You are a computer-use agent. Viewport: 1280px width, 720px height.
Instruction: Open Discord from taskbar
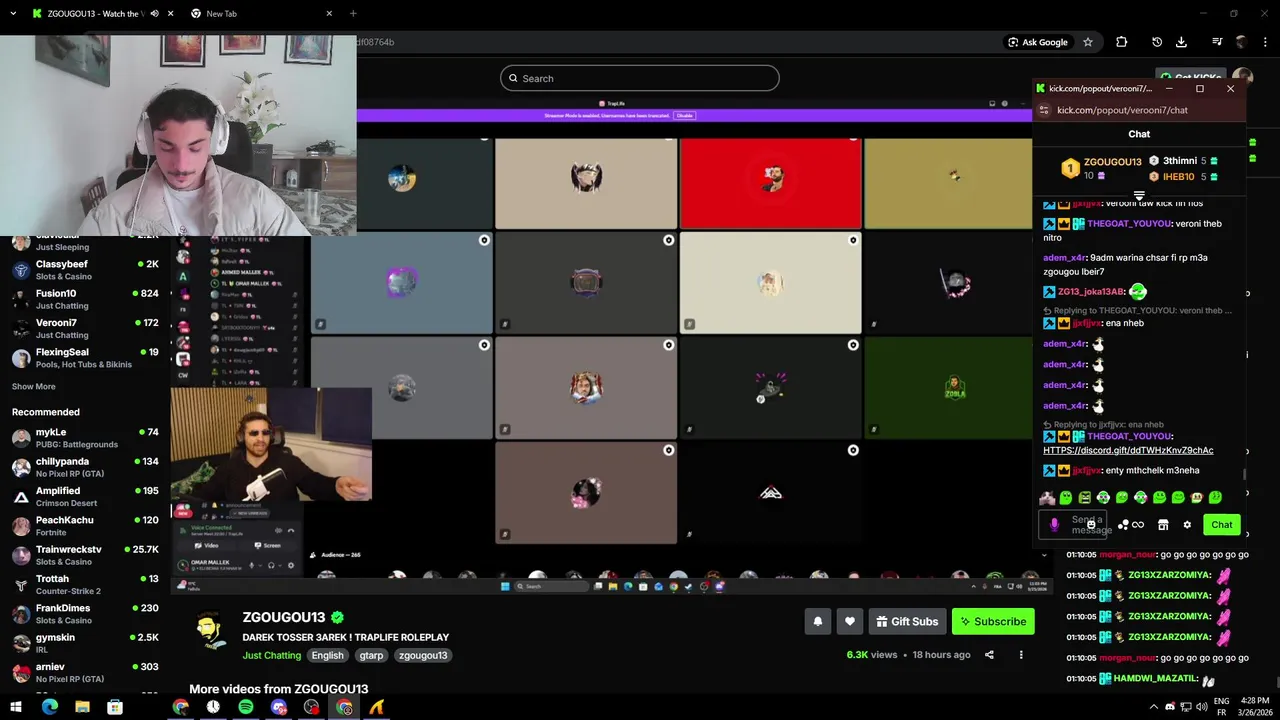click(x=279, y=707)
